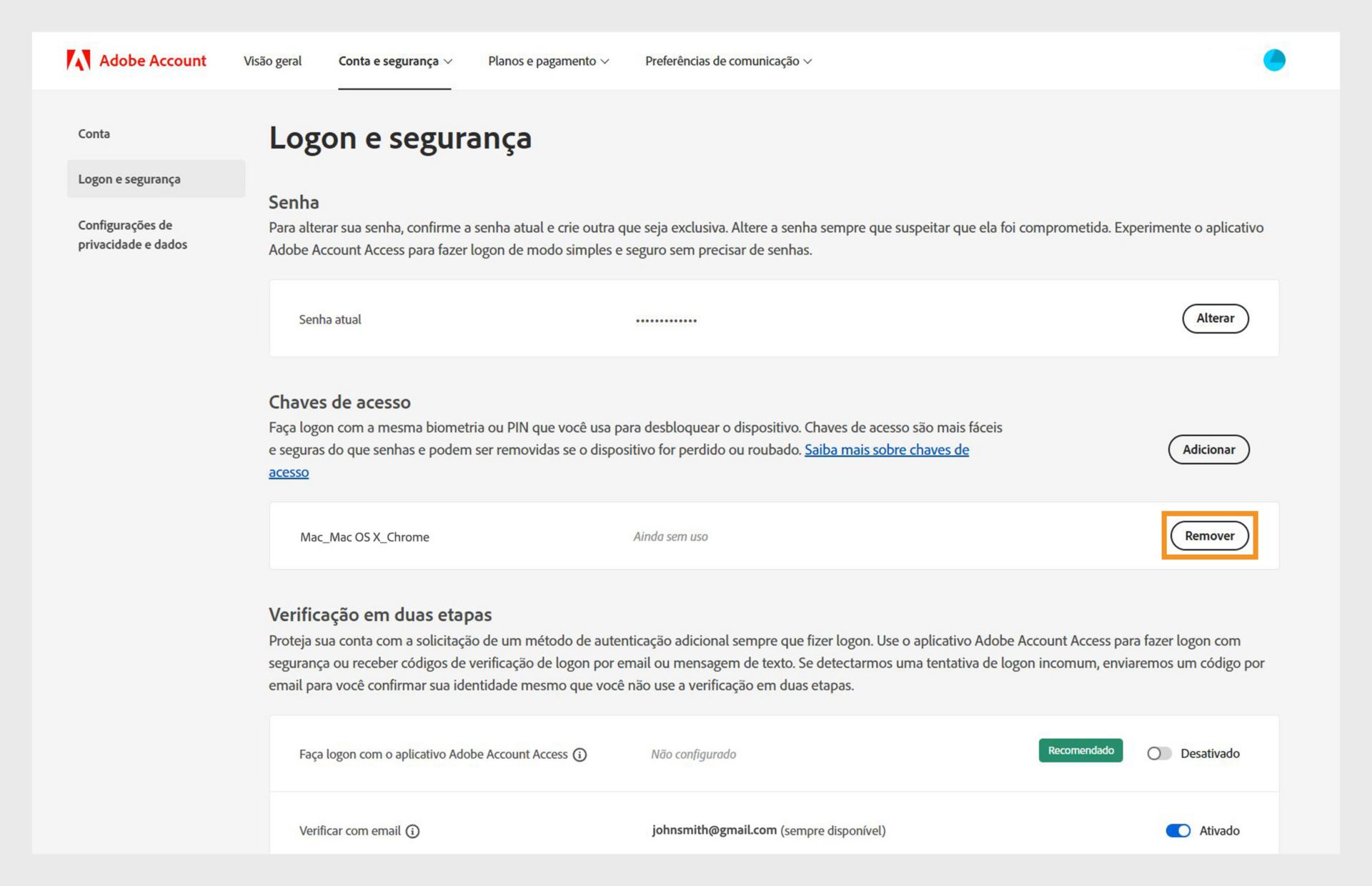Open Preferências de comunicação dropdown
Viewport: 1372px width, 886px height.
(x=728, y=61)
